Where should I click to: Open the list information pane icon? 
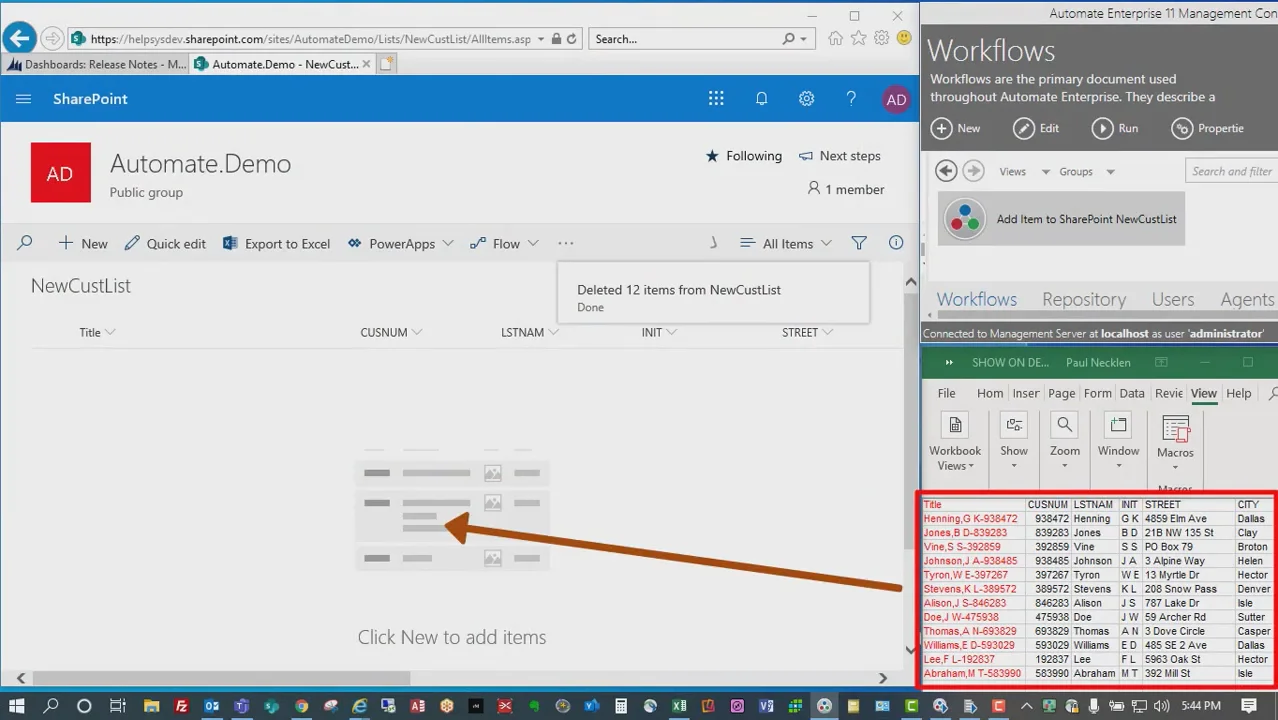896,243
